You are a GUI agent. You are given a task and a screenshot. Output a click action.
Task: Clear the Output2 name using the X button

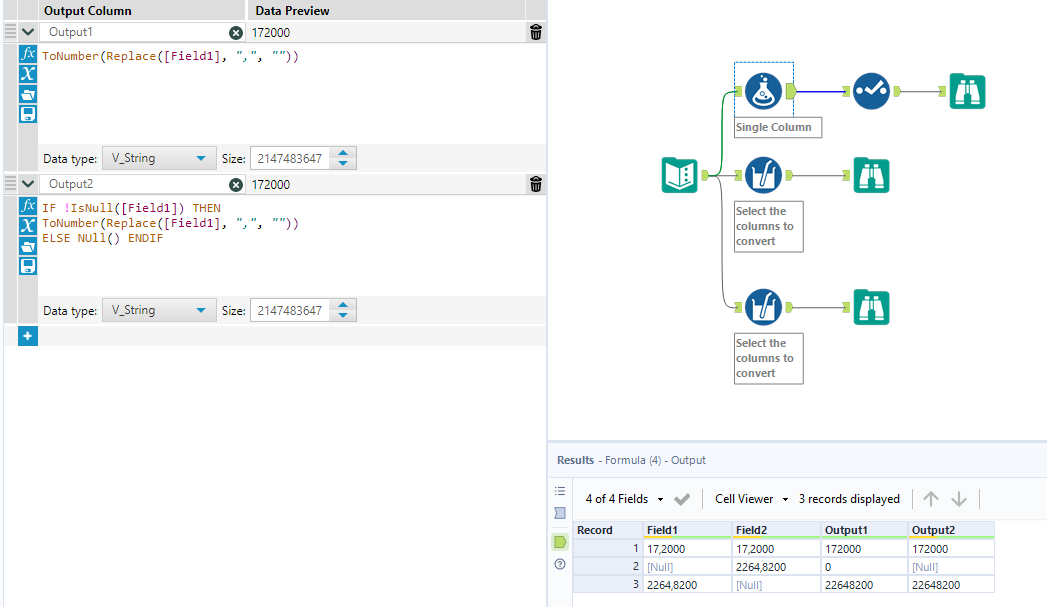tap(236, 184)
